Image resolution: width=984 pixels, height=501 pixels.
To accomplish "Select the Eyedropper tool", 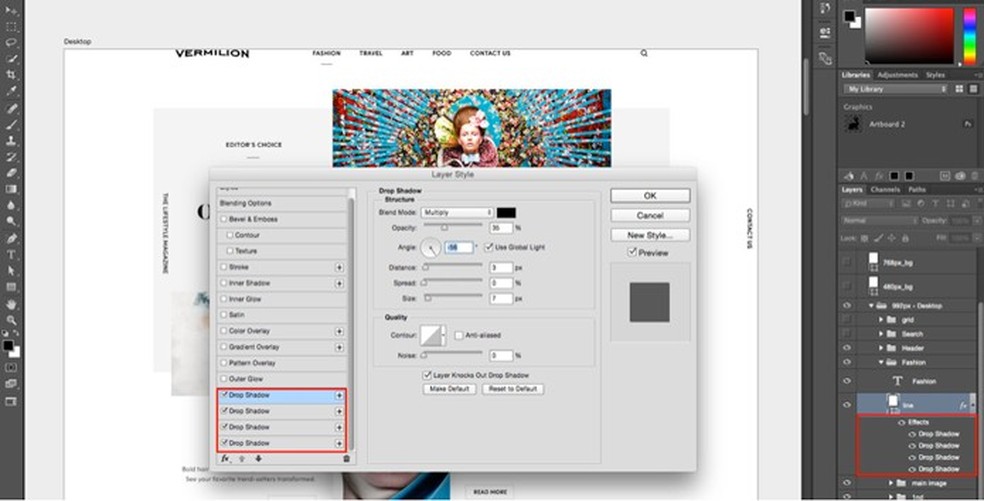I will coord(11,92).
